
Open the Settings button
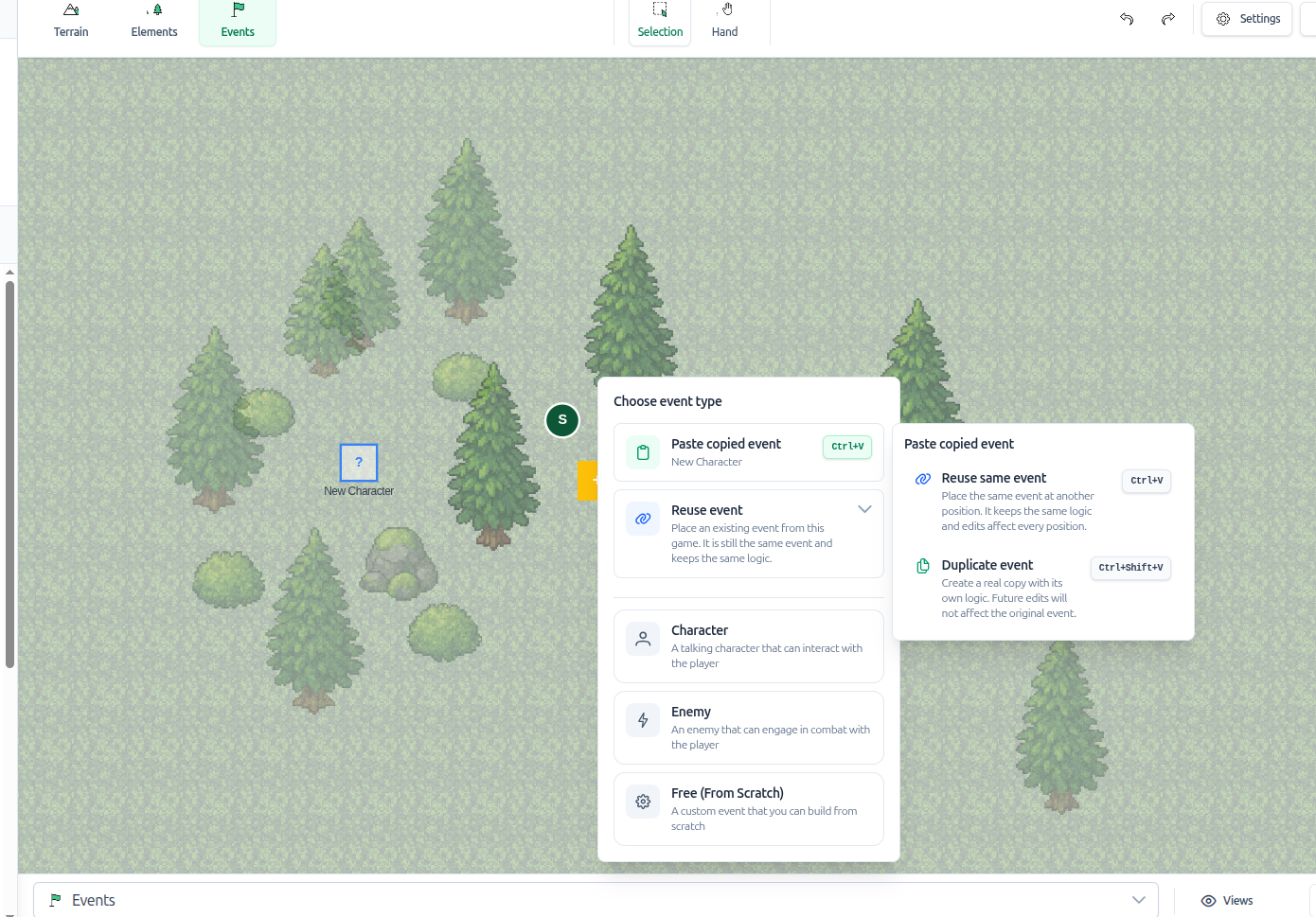pyautogui.click(x=1247, y=19)
